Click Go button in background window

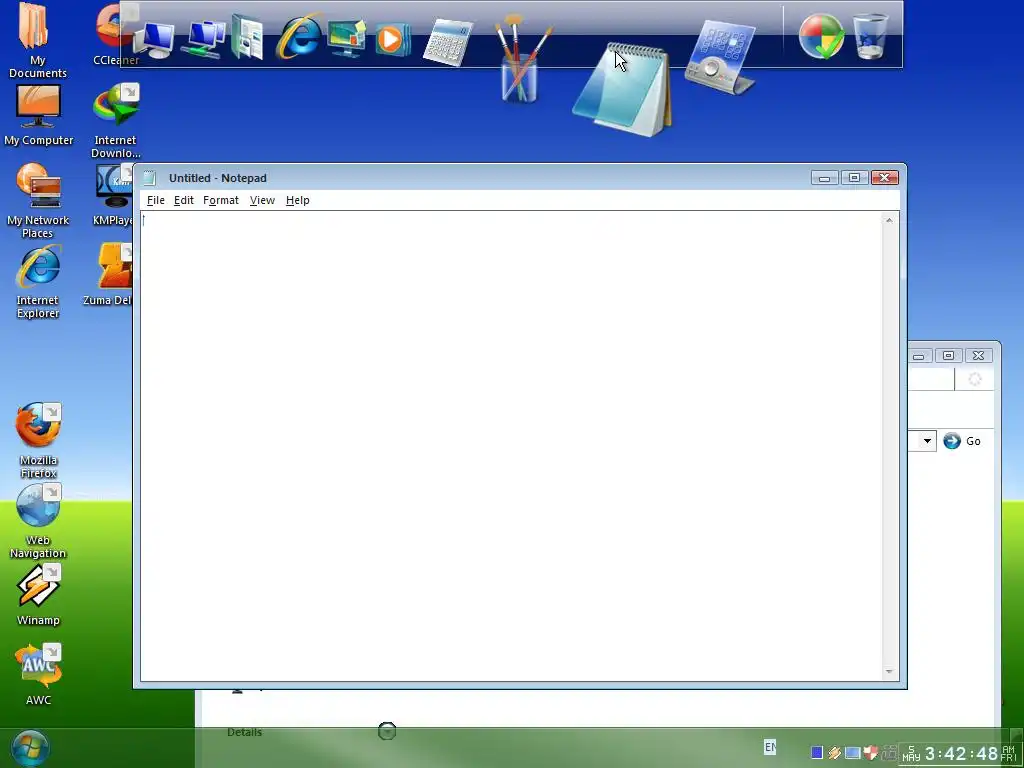[x=962, y=441]
